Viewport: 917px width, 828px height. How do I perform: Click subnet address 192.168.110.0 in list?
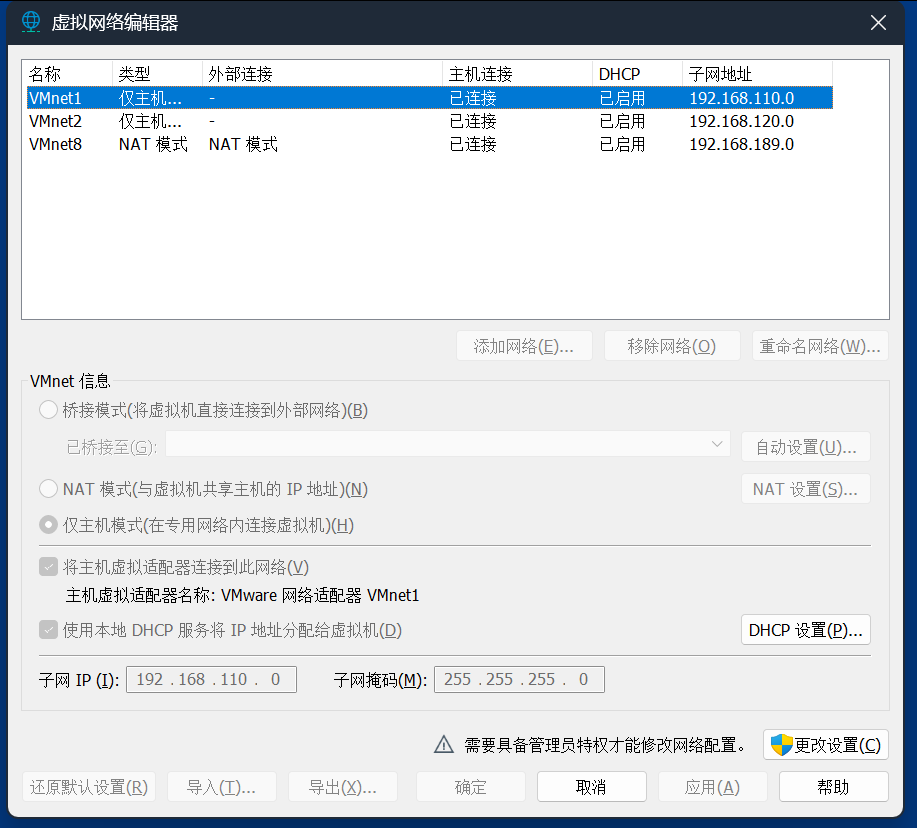tap(742, 98)
